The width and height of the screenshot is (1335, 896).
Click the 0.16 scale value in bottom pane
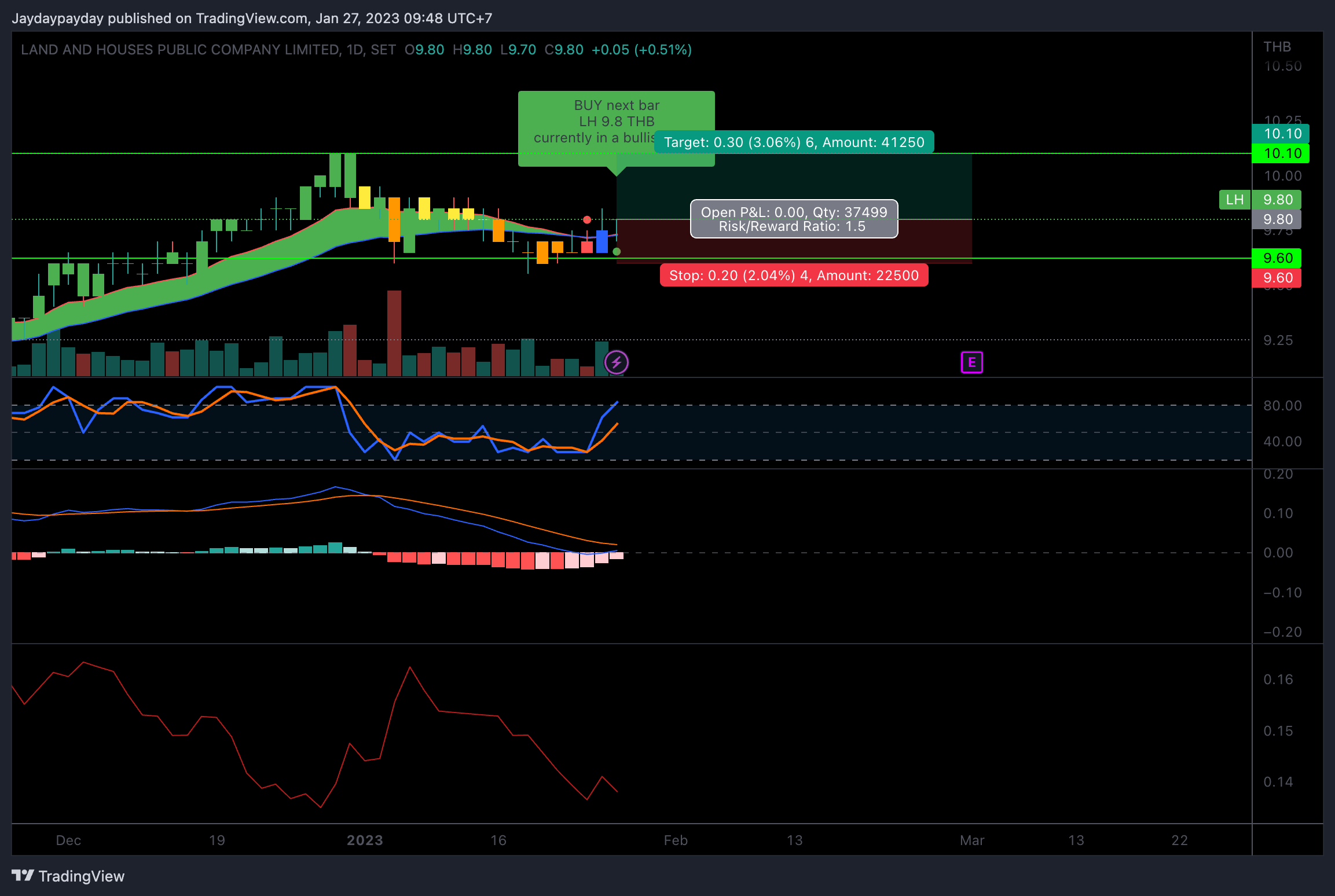pos(1278,680)
